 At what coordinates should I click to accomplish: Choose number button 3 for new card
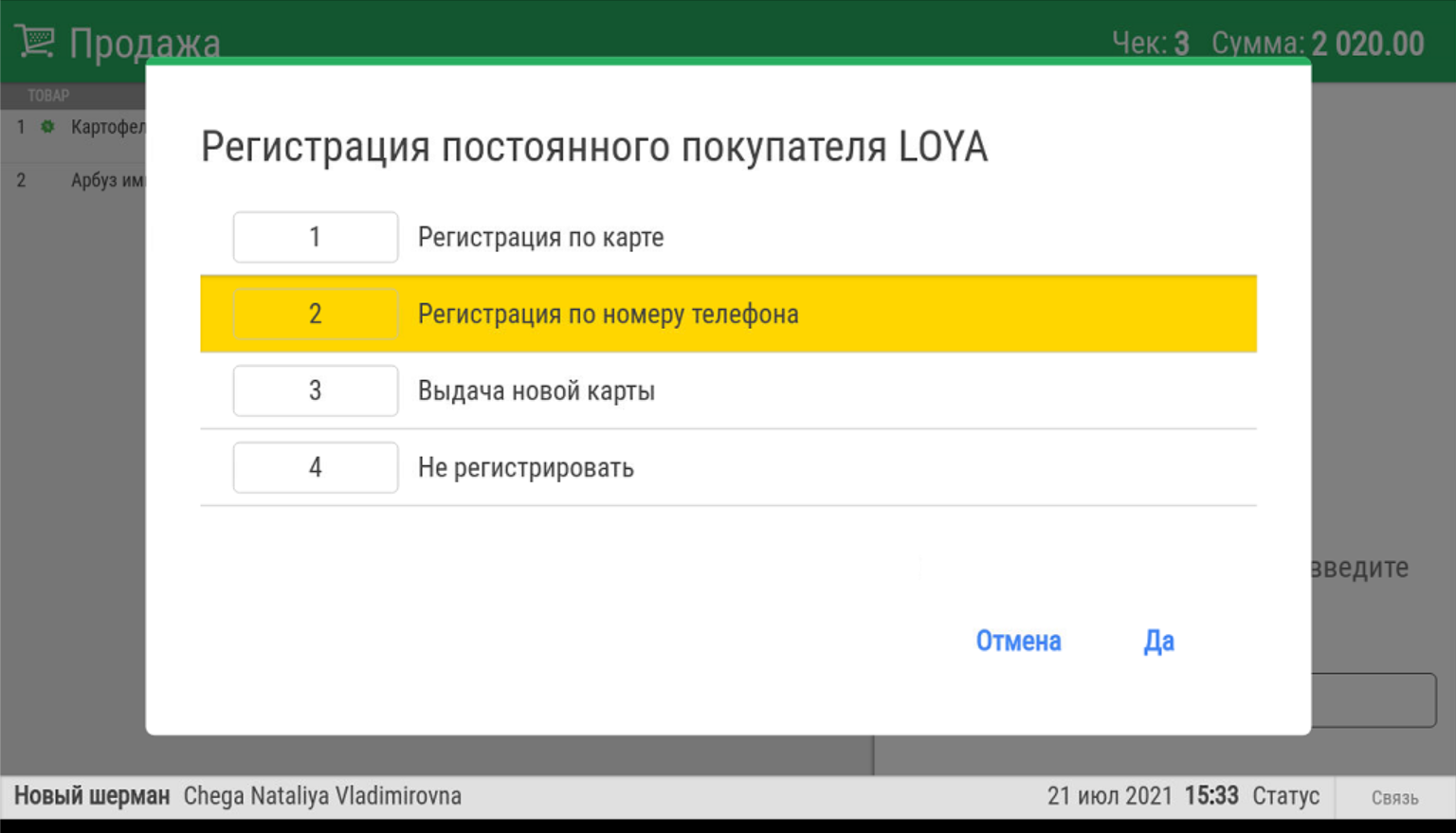(316, 390)
